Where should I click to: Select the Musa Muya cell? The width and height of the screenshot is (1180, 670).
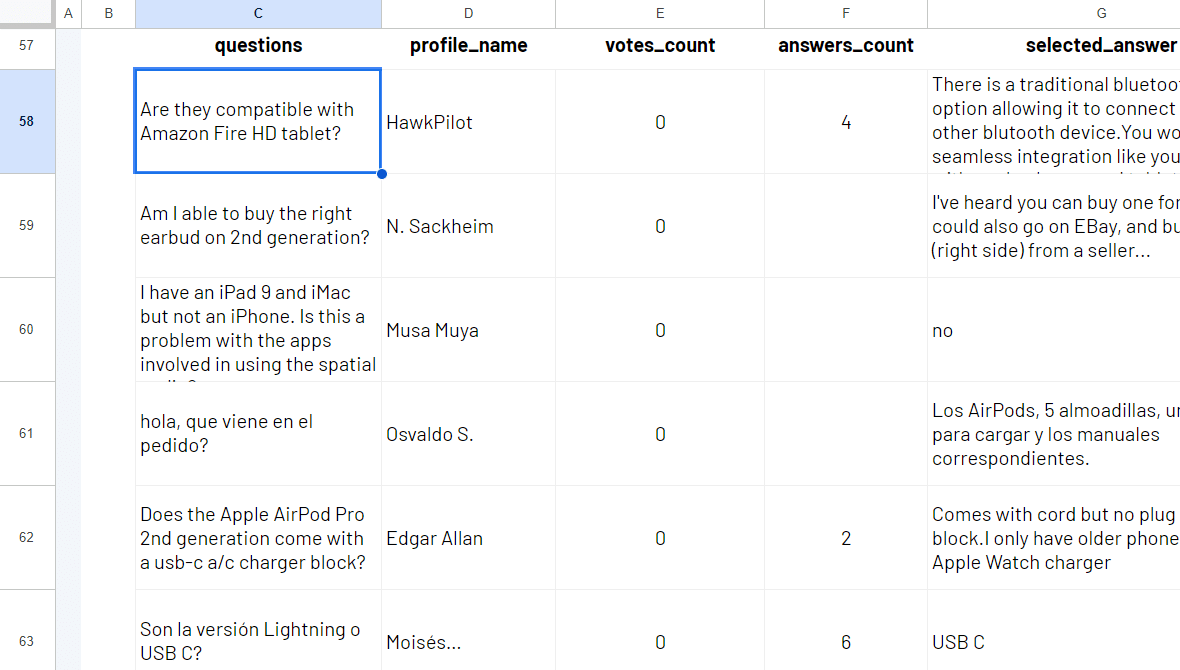pos(468,330)
